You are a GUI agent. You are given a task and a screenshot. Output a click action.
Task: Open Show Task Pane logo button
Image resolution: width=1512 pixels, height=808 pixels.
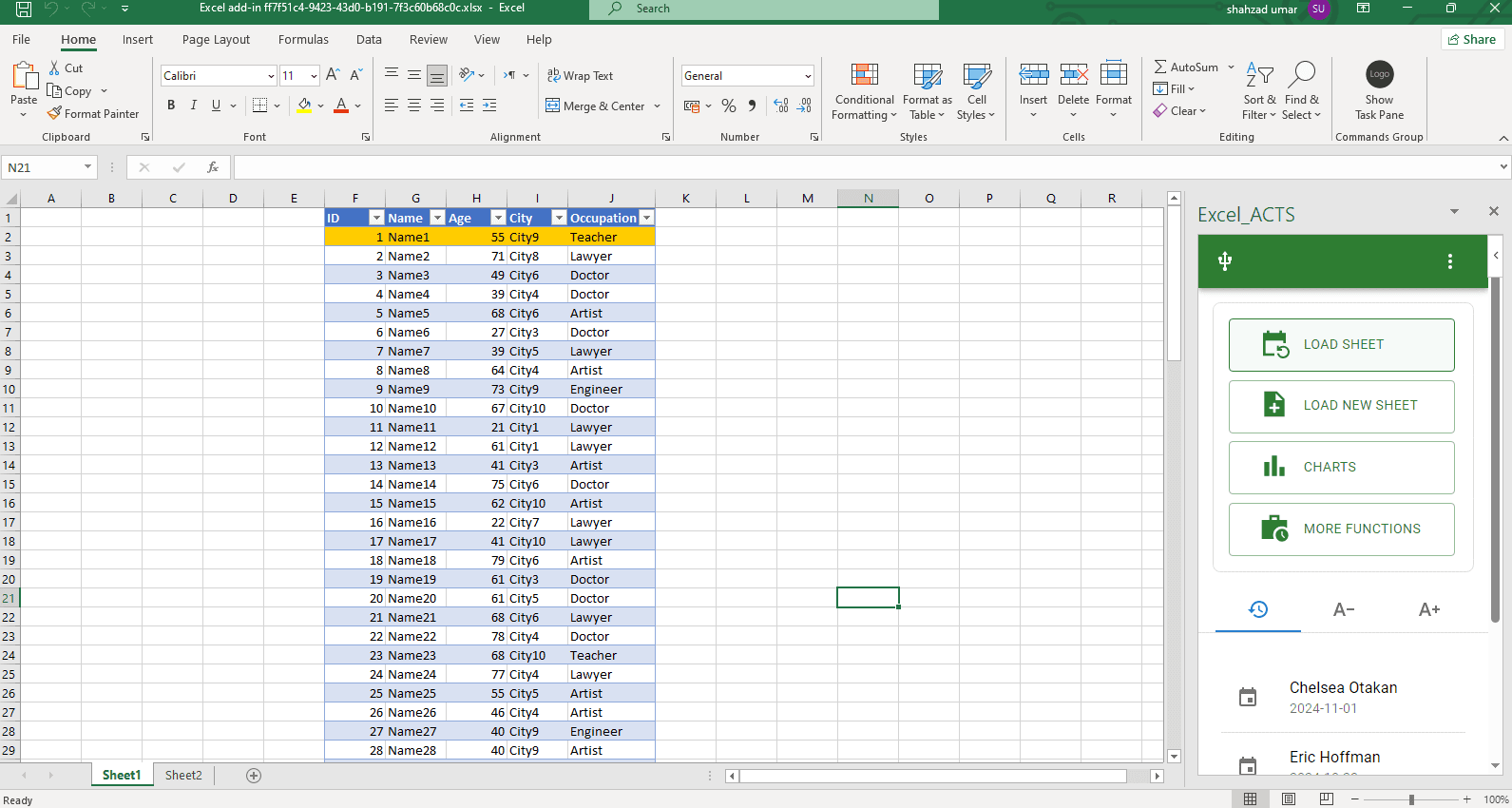pyautogui.click(x=1379, y=92)
